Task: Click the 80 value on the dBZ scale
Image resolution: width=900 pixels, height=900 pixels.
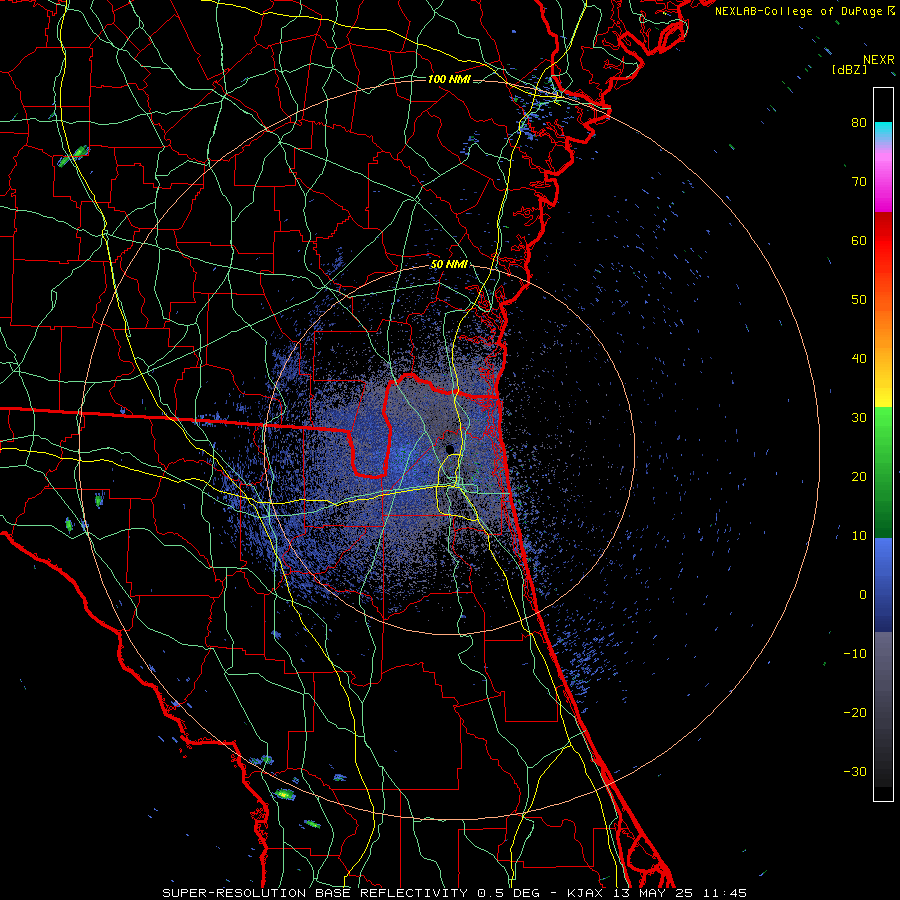Action: pos(859,123)
